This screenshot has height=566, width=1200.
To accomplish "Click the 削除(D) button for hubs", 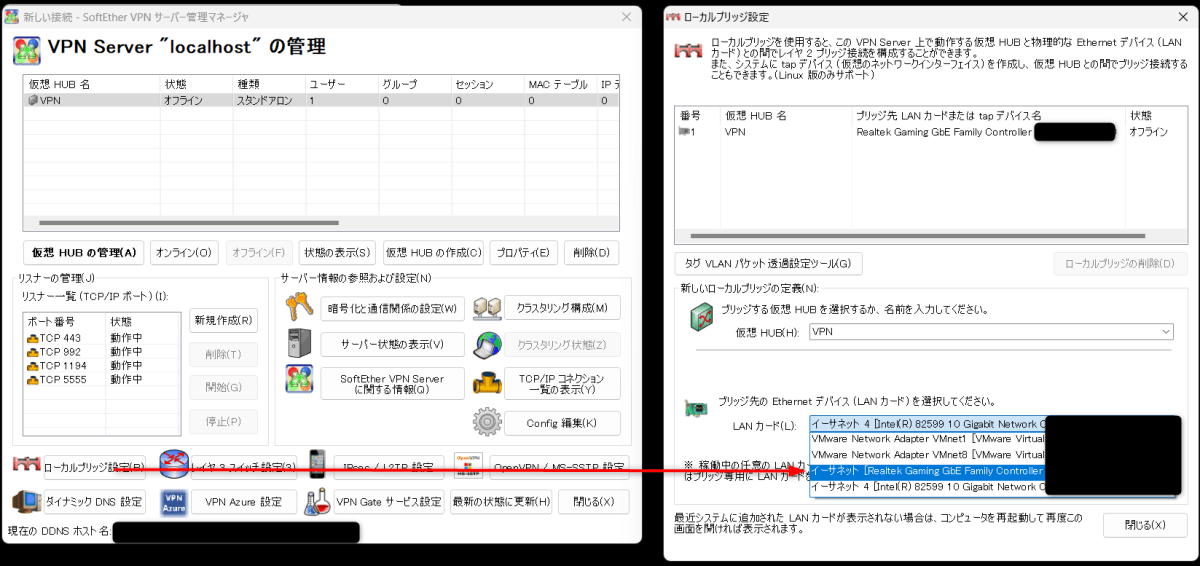I will click(x=592, y=253).
